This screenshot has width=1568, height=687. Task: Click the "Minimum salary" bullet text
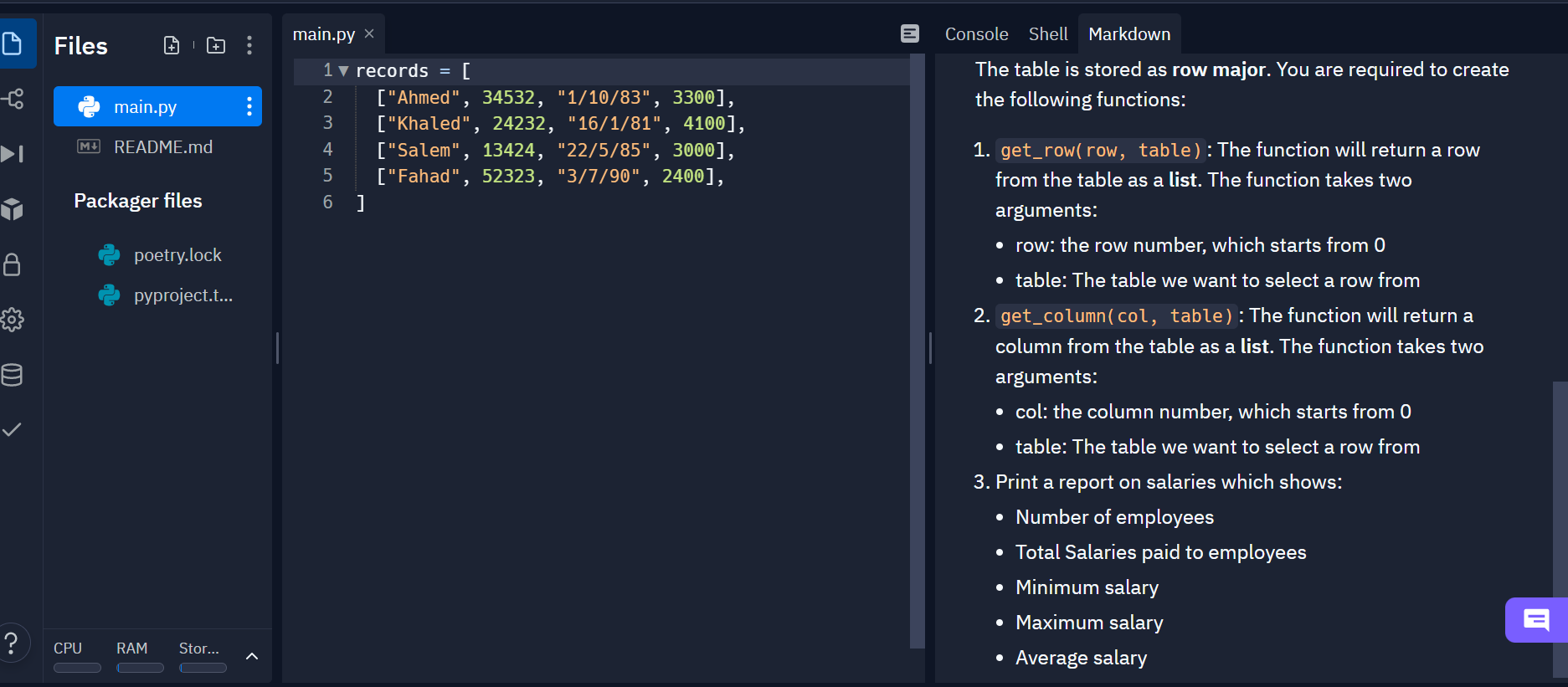pos(1087,587)
